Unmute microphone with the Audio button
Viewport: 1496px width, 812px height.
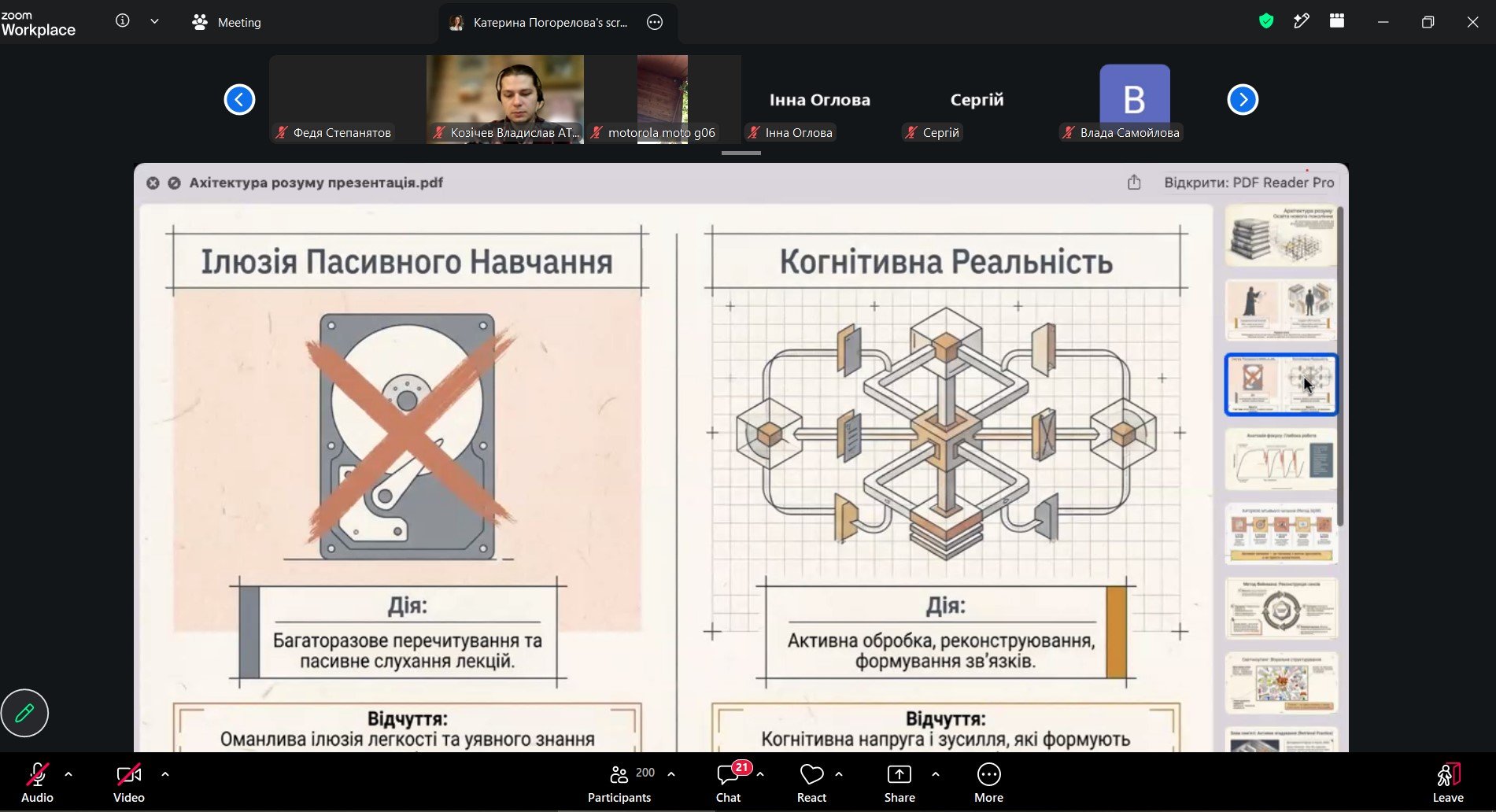[37, 782]
